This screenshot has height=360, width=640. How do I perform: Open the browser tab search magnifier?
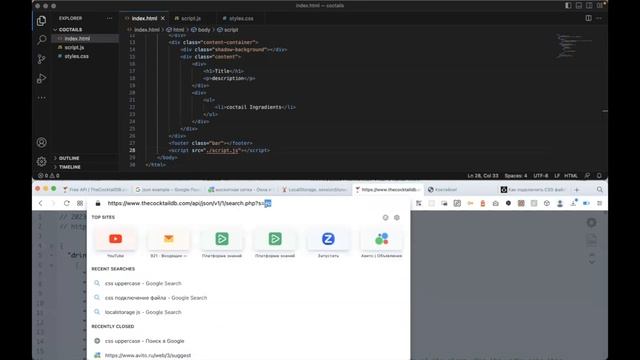tap(600, 189)
